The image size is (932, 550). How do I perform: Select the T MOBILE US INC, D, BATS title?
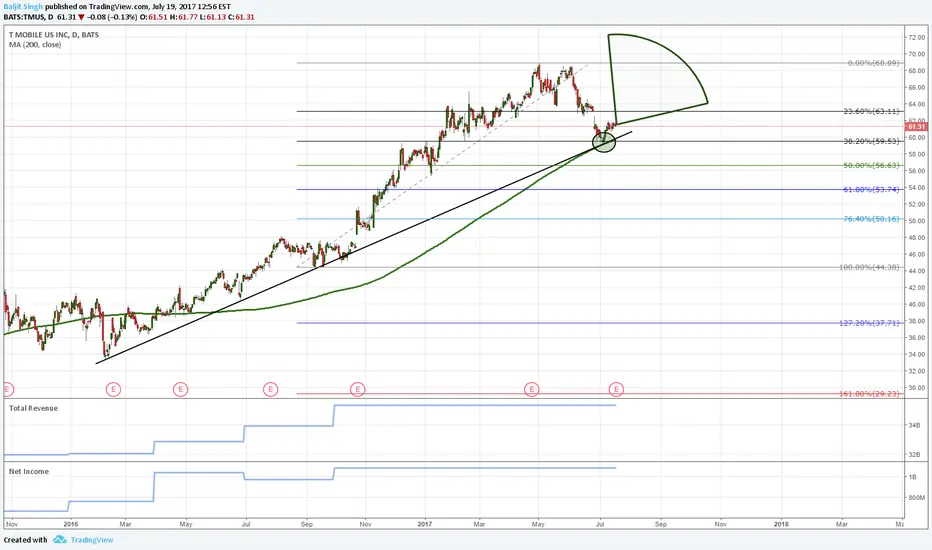click(53, 35)
